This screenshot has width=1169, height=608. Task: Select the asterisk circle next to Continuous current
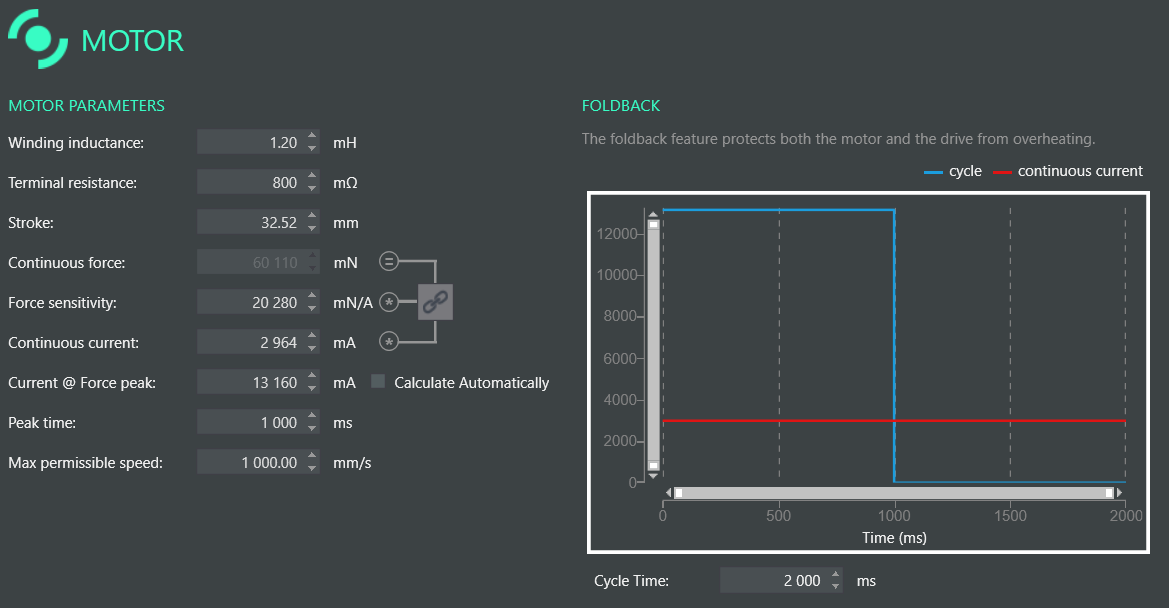pos(388,342)
